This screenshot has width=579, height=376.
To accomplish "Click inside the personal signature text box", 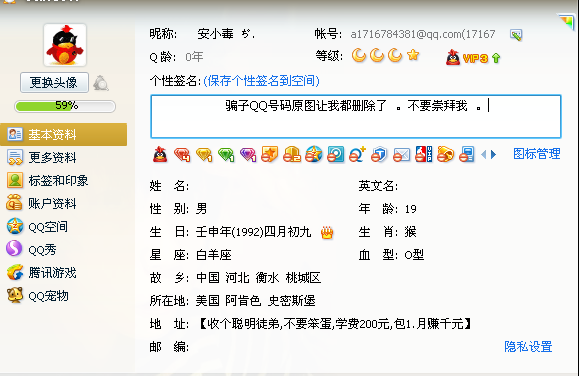I will tap(356, 116).
